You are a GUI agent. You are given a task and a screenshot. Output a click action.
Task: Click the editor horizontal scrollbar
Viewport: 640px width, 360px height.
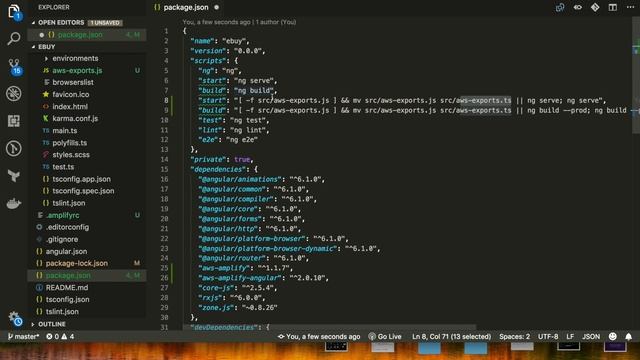(329, 327)
